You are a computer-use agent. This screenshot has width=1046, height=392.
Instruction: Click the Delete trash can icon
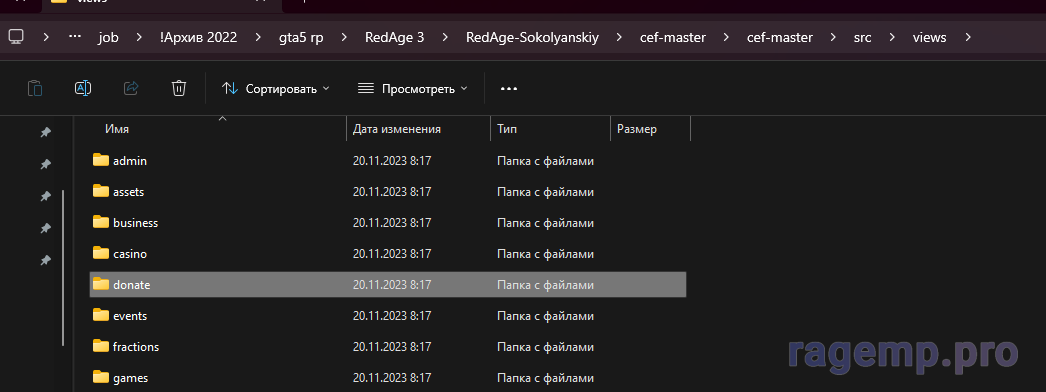(x=179, y=88)
